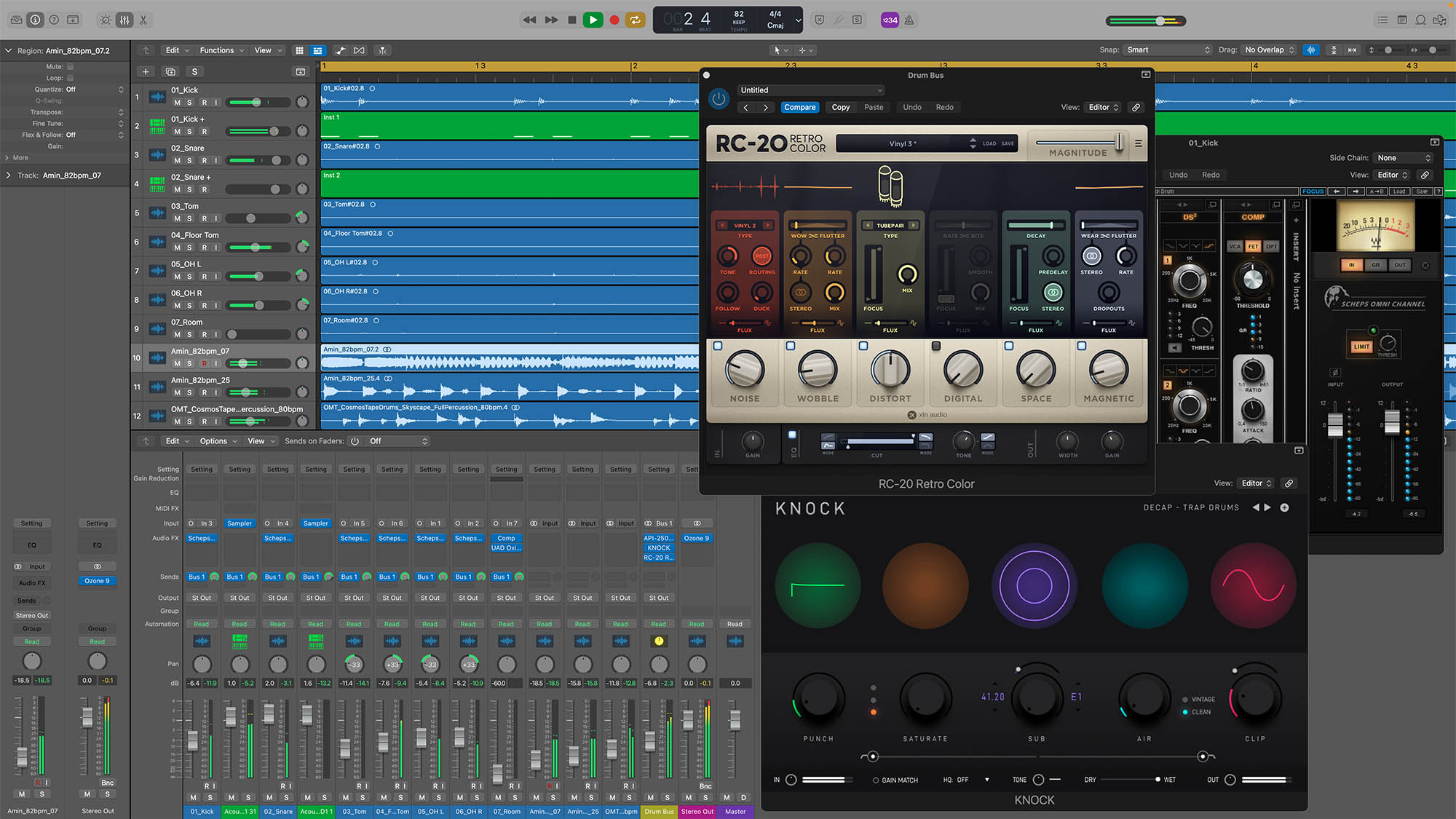1456x819 pixels.
Task: Stop playback with the Stop button
Action: tap(572, 20)
